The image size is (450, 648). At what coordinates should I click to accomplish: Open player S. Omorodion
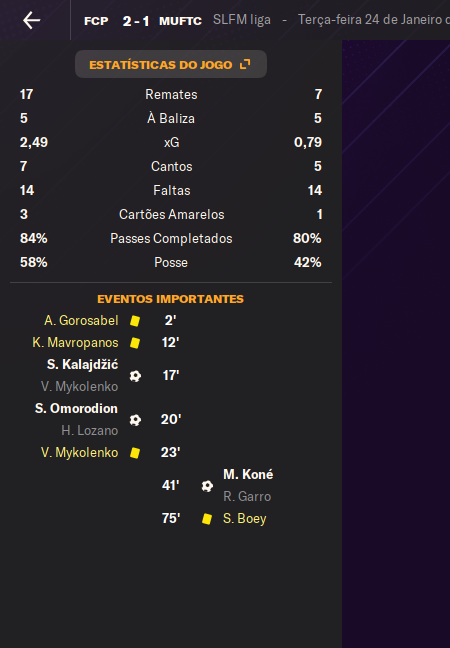point(76,409)
